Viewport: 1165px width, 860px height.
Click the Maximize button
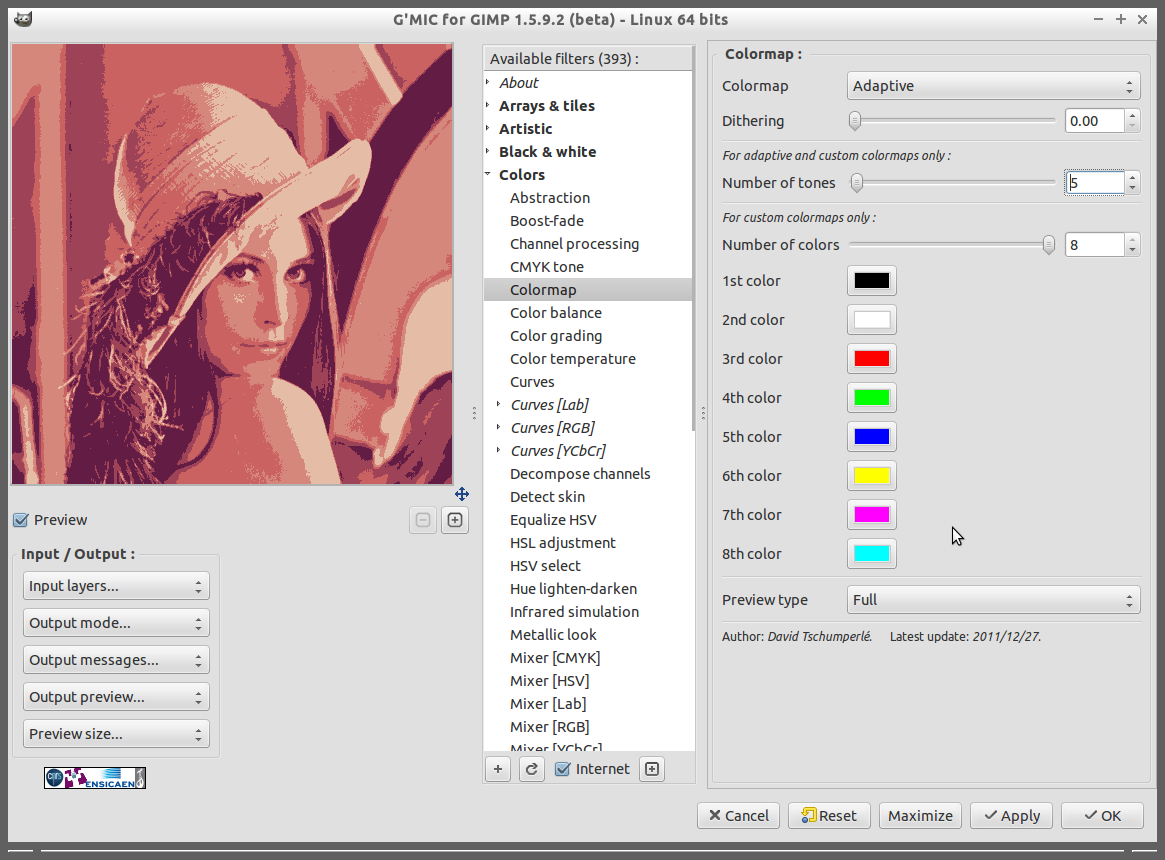(x=920, y=815)
